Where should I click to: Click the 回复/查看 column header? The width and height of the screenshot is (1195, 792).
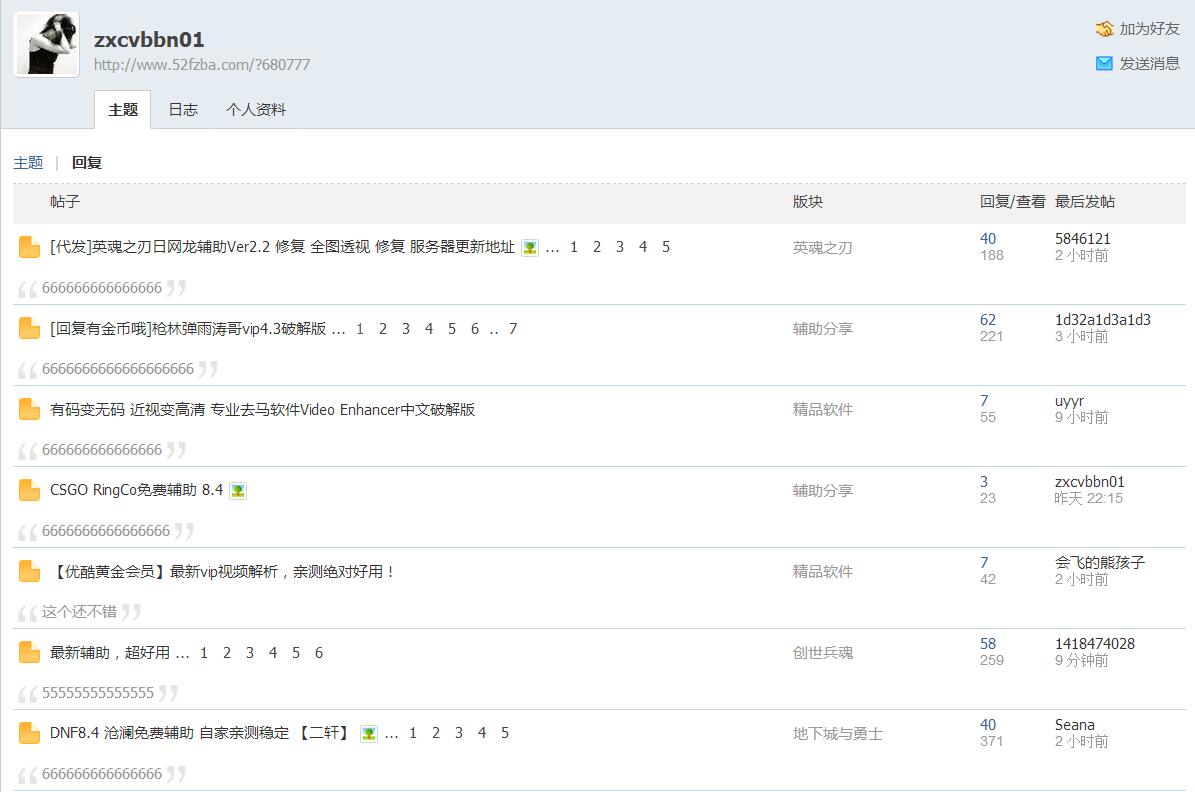tap(1012, 201)
